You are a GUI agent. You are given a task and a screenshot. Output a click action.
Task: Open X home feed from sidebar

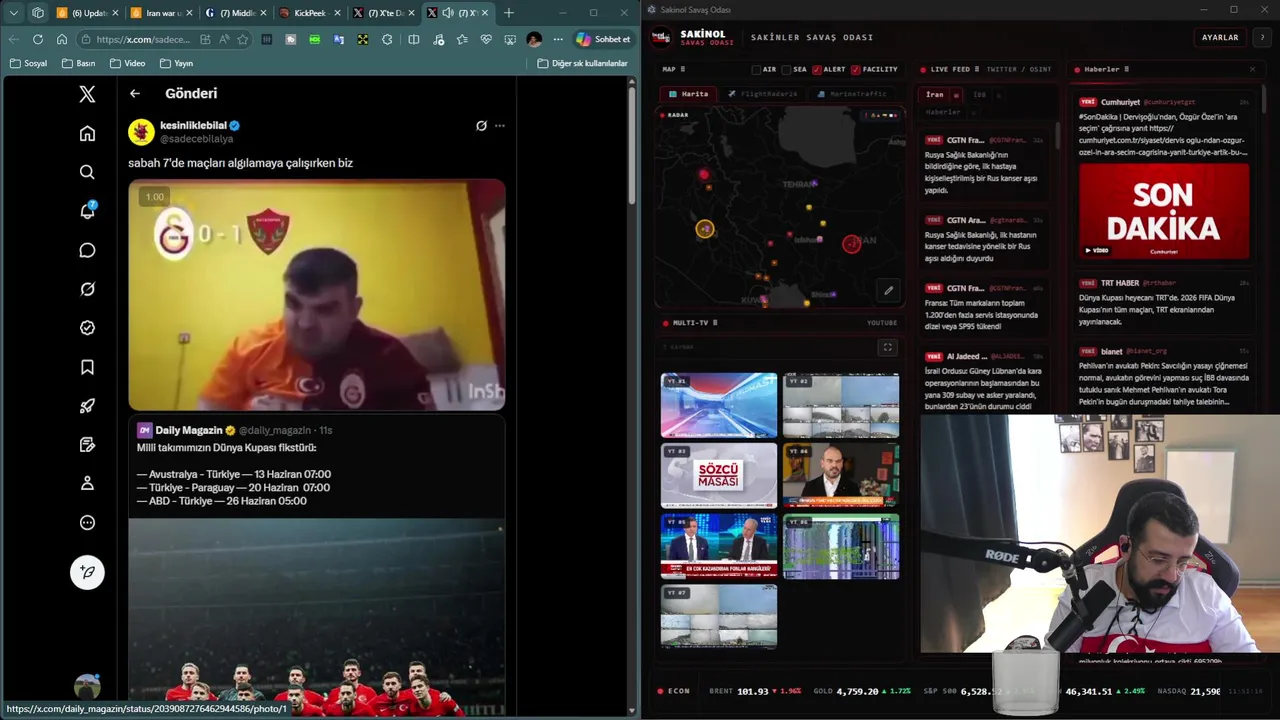[x=87, y=134]
